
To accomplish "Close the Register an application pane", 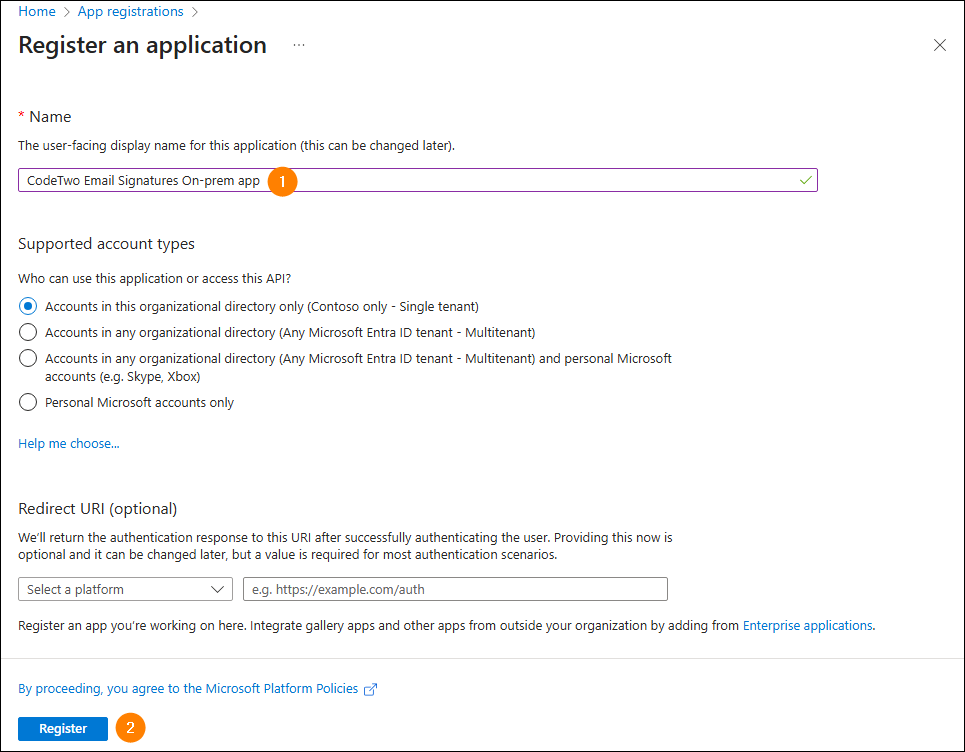I will point(939,45).
